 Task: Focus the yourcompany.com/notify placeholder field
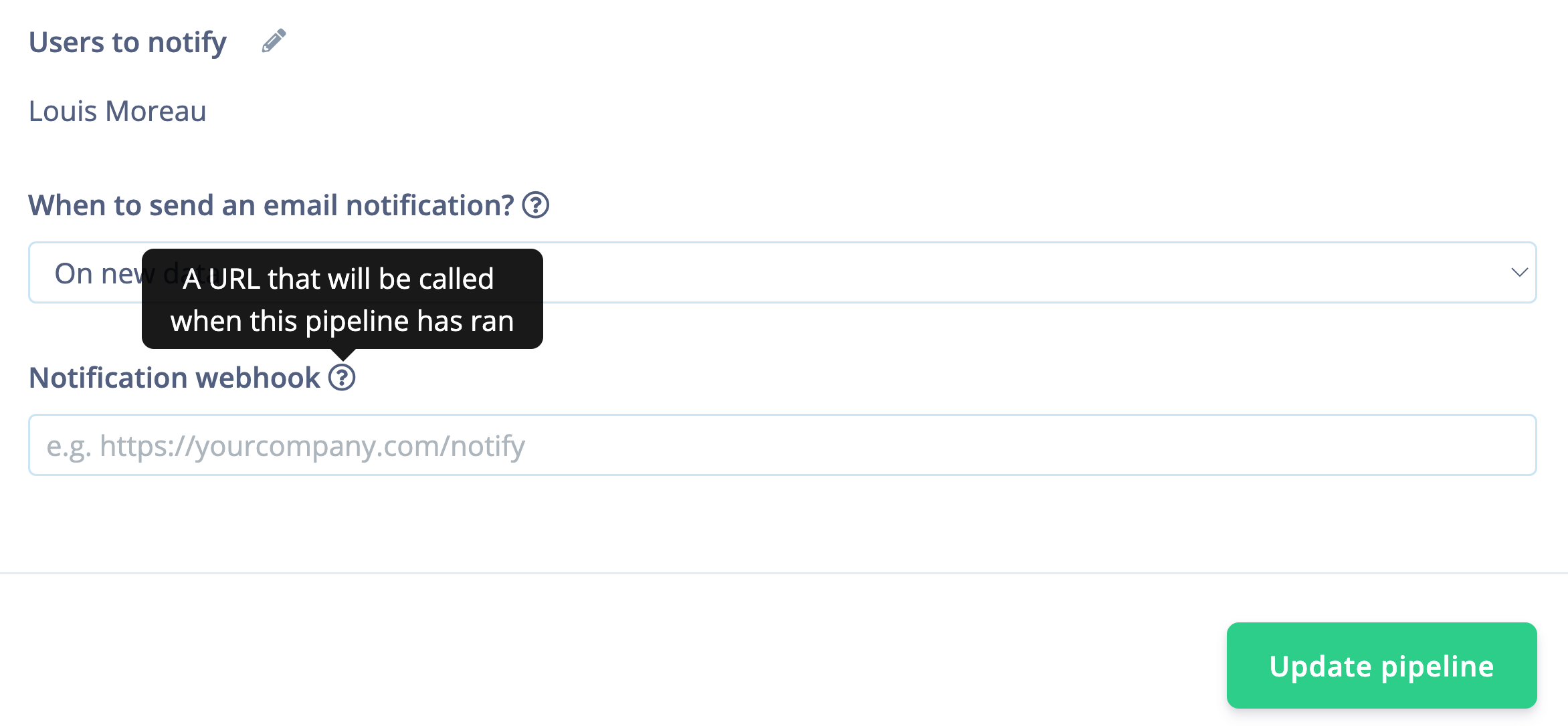(x=286, y=446)
